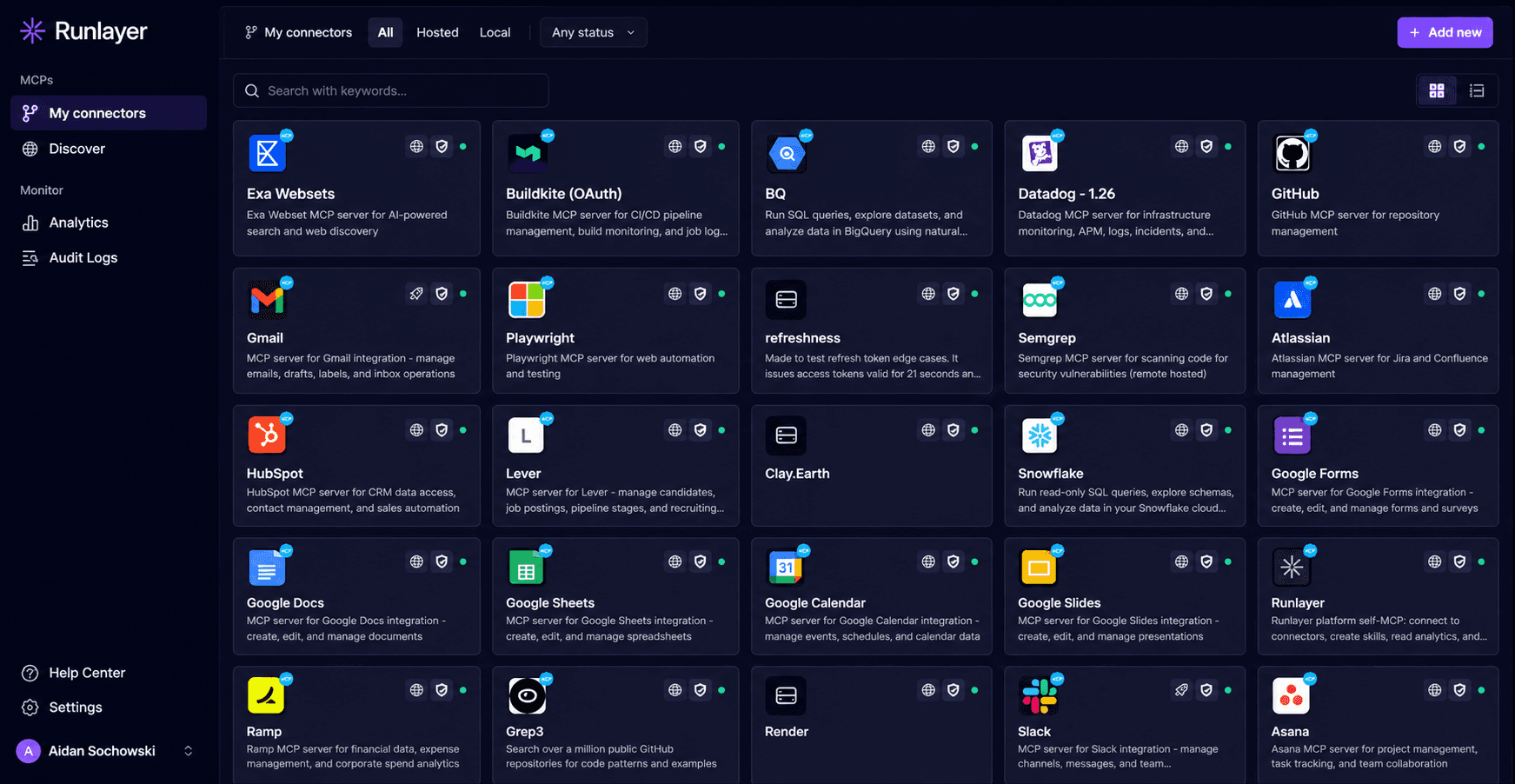
Task: Click the Semgrep logo icon
Action: pyautogui.click(x=1039, y=300)
